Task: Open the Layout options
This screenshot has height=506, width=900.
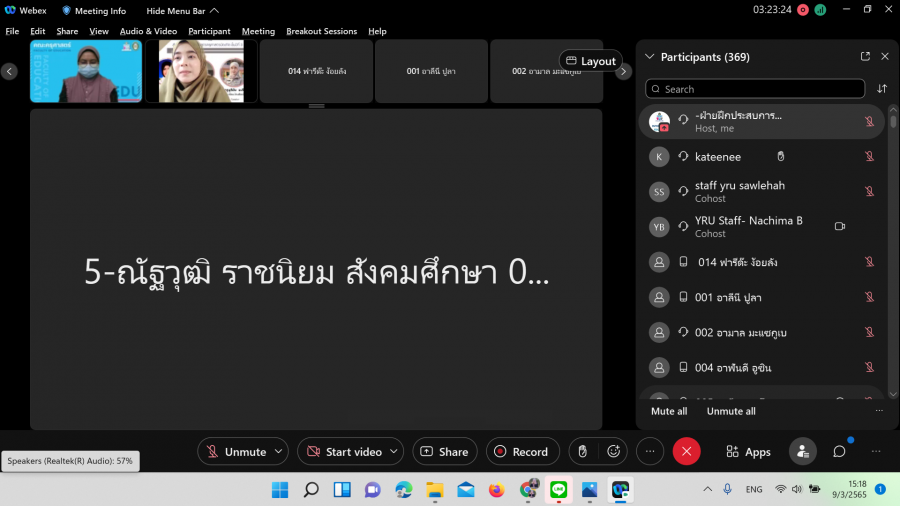Action: (x=591, y=61)
